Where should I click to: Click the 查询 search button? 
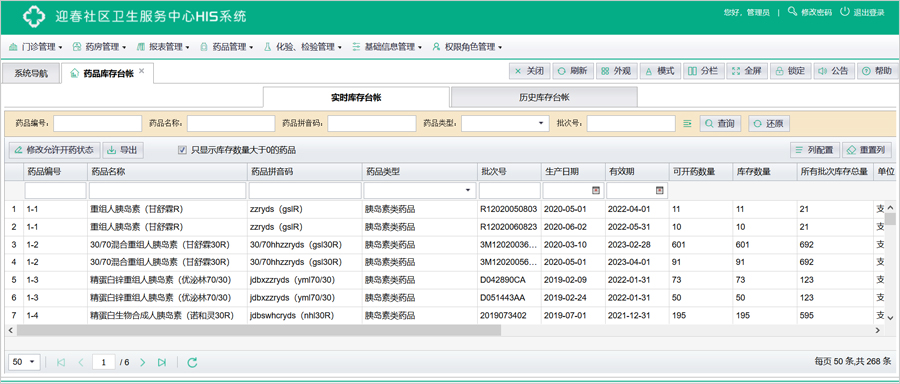pos(720,123)
